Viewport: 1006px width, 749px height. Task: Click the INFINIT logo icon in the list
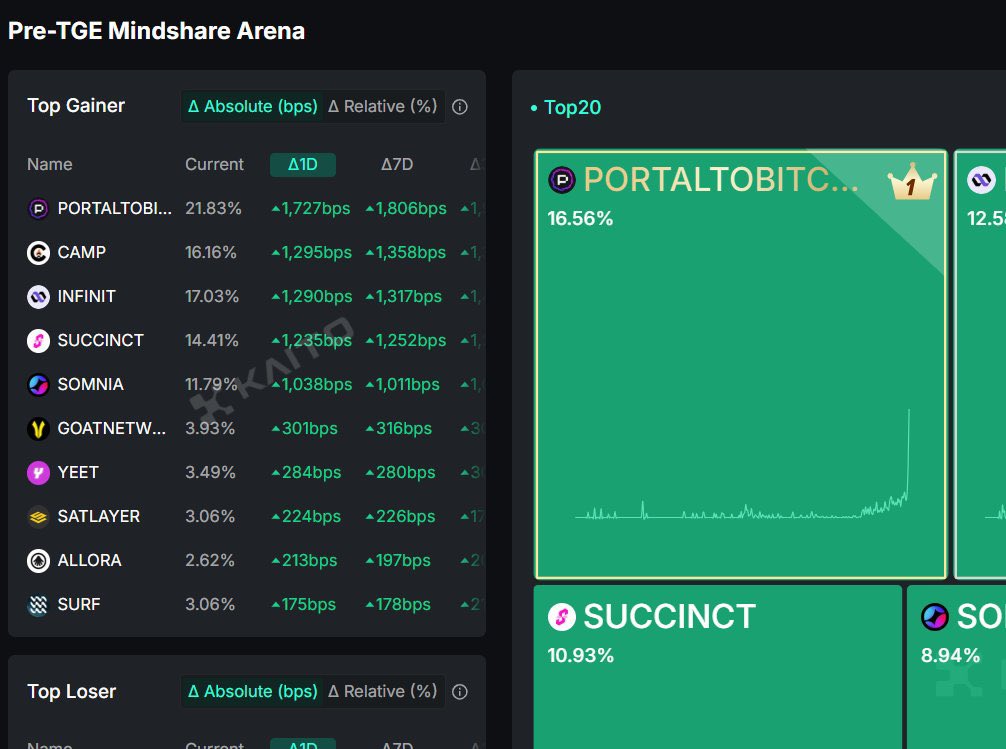click(38, 297)
